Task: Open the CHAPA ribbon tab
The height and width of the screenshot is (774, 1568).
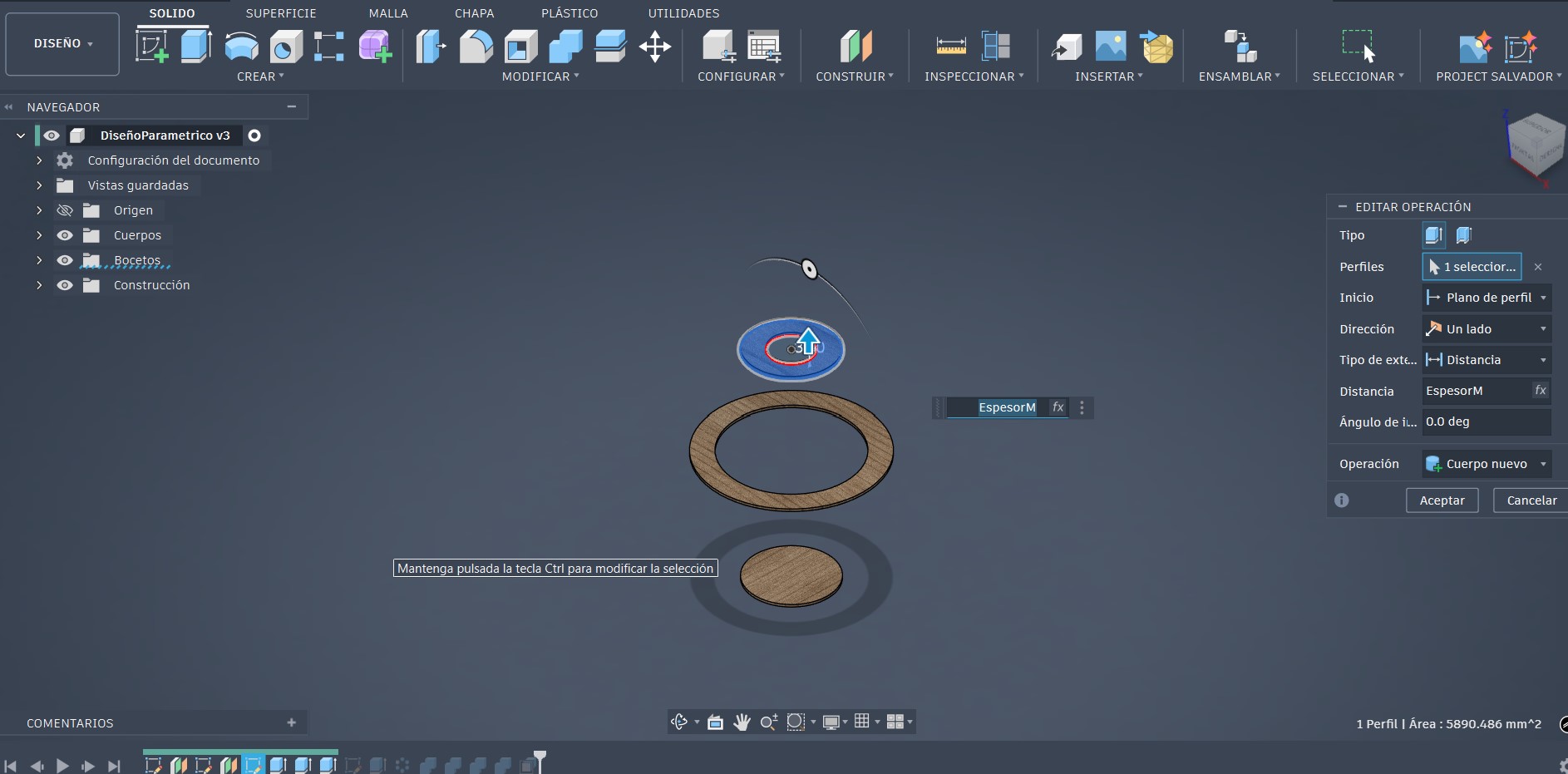Action: point(475,12)
